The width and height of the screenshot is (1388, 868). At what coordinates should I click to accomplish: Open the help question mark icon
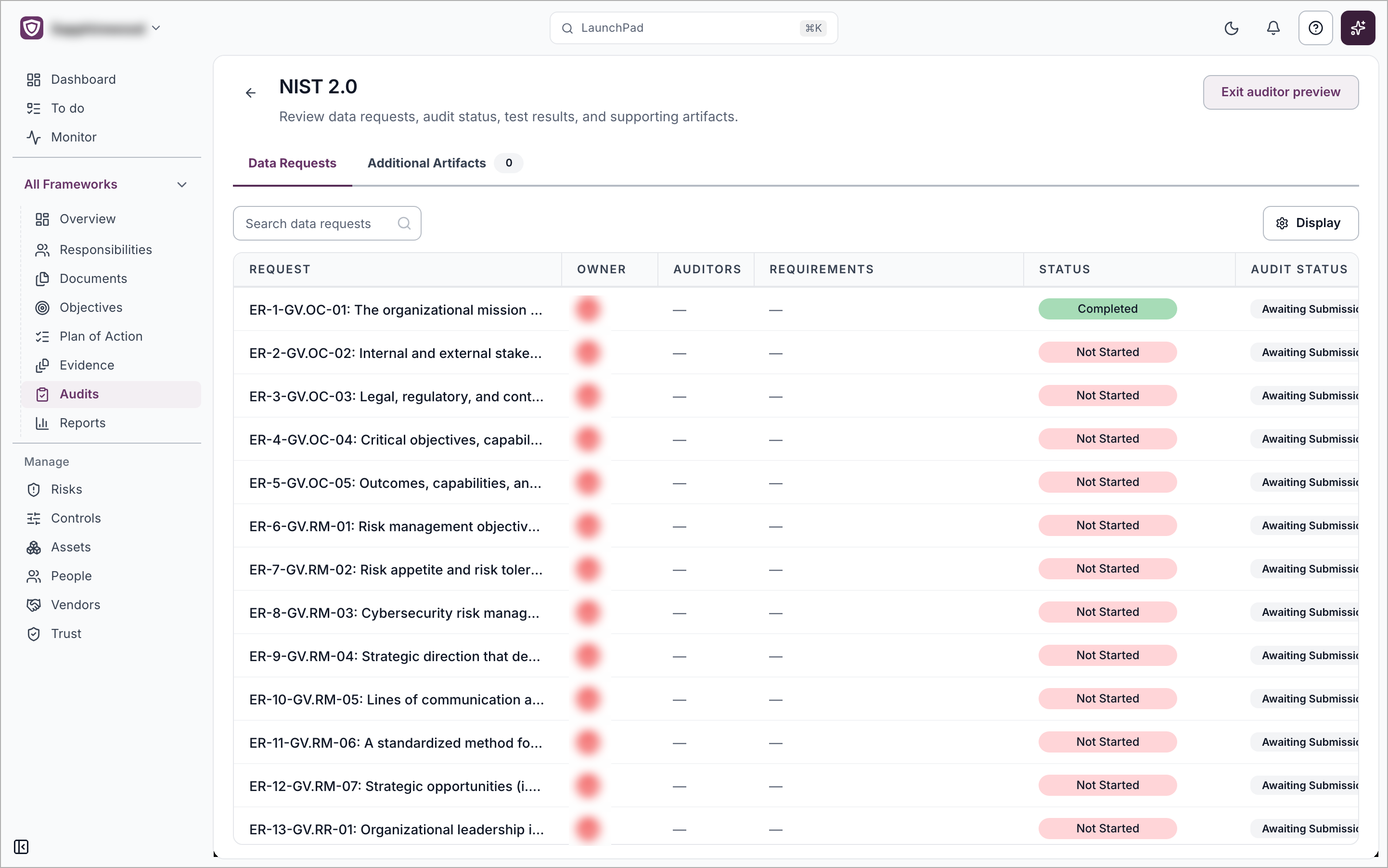(1315, 28)
